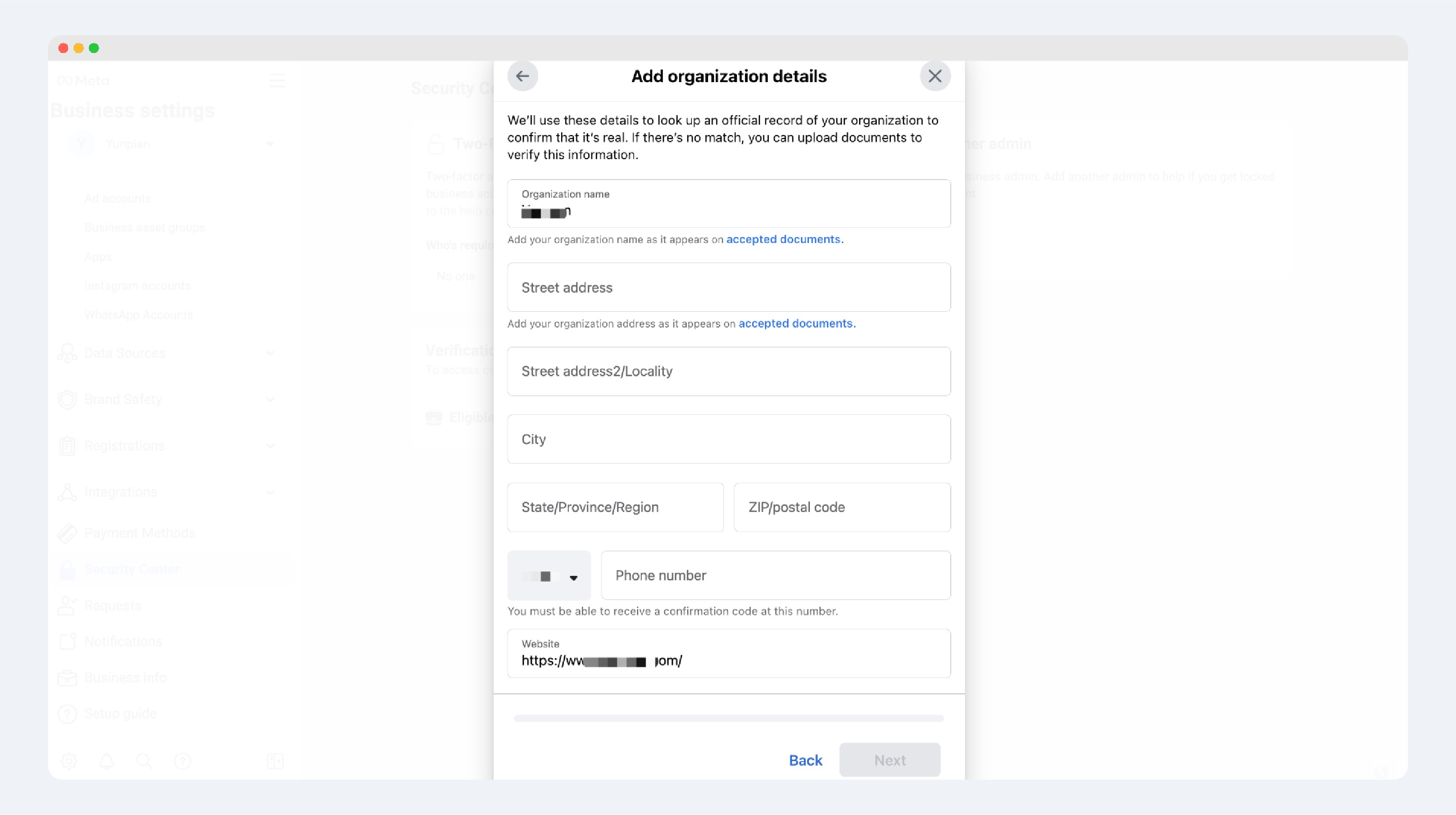Viewport: 1456px width, 815px height.
Task: Click the Organization name input field
Action: point(729,204)
